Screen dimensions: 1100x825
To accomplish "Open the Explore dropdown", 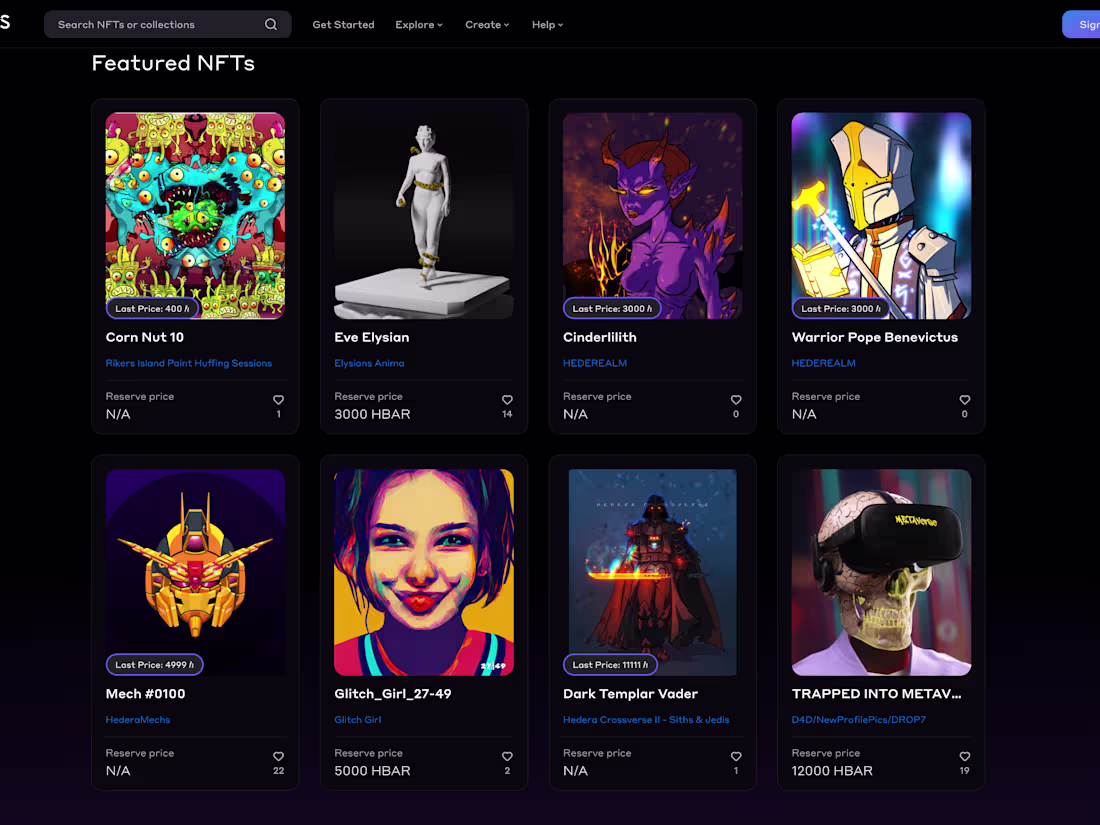I will 419,24.
